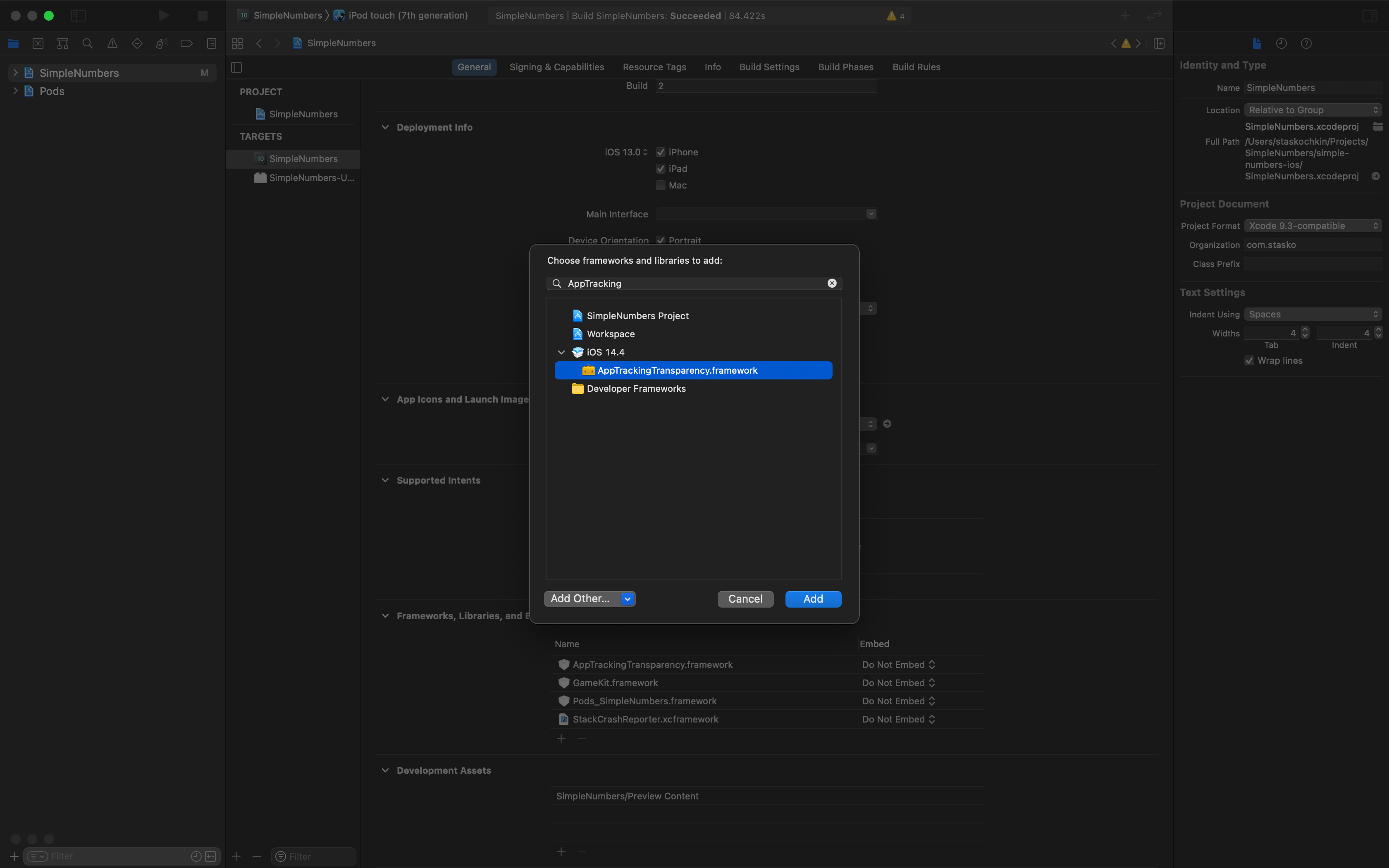This screenshot has height=868, width=1389.
Task: Open the Project Format dropdown
Action: point(1312,226)
